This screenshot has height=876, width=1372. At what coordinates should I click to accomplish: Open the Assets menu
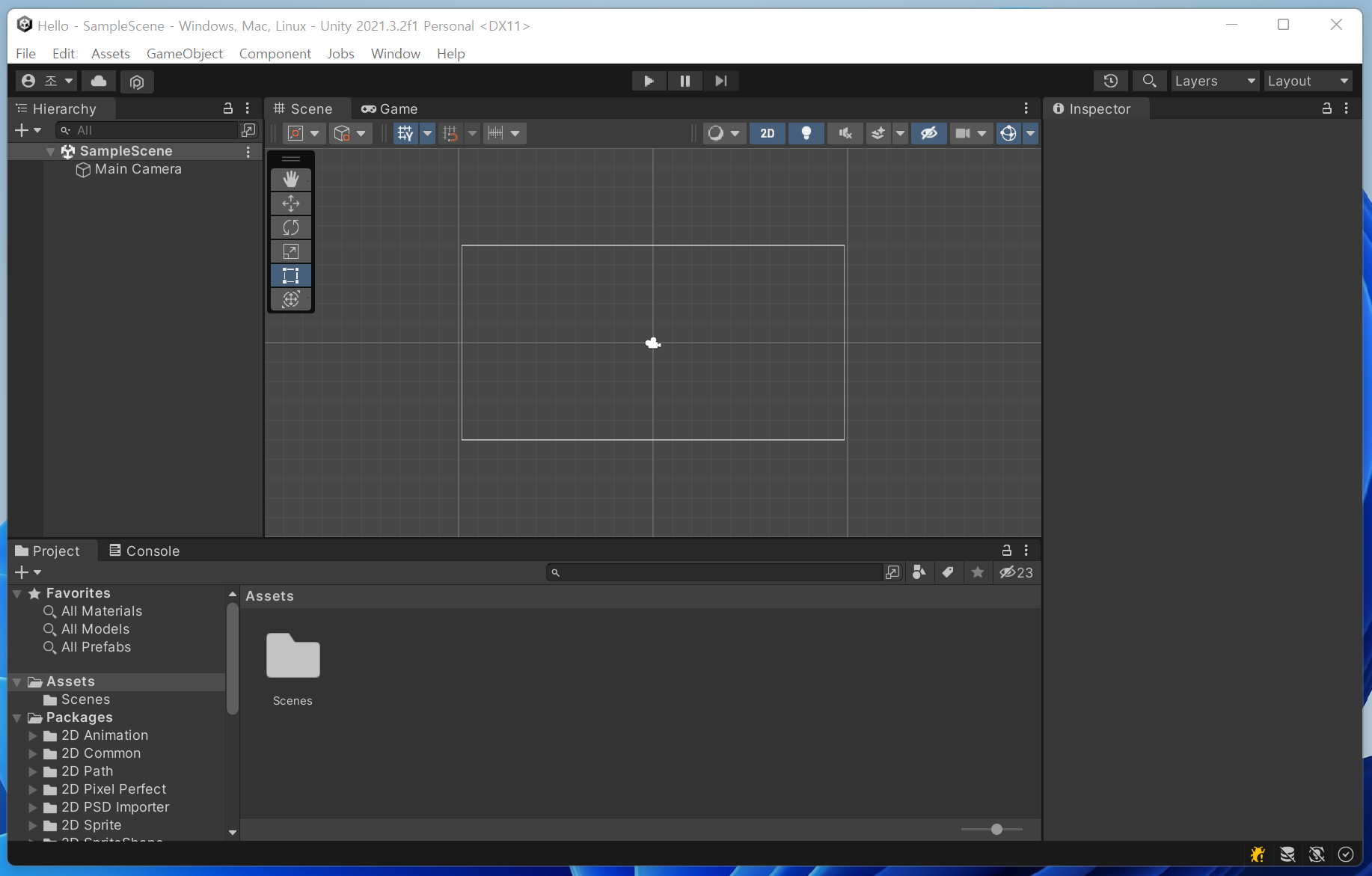pyautogui.click(x=111, y=53)
